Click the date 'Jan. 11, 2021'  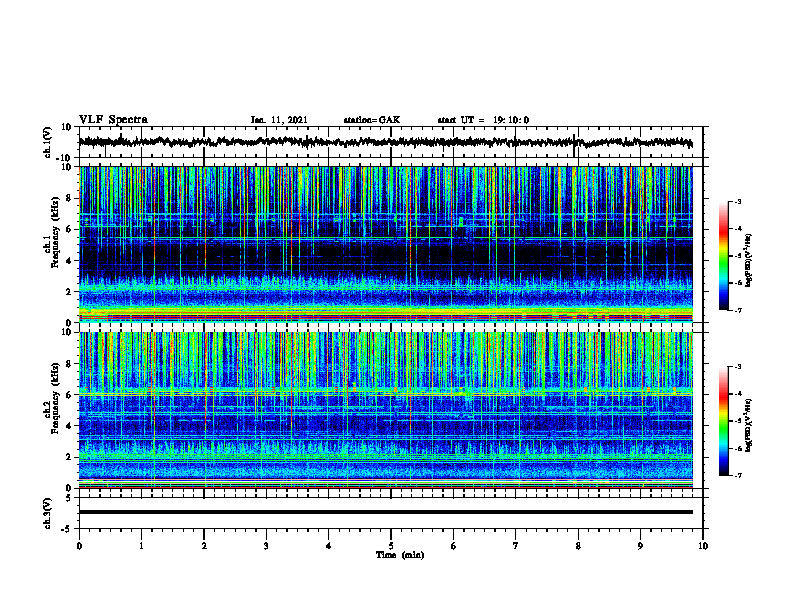[279, 120]
